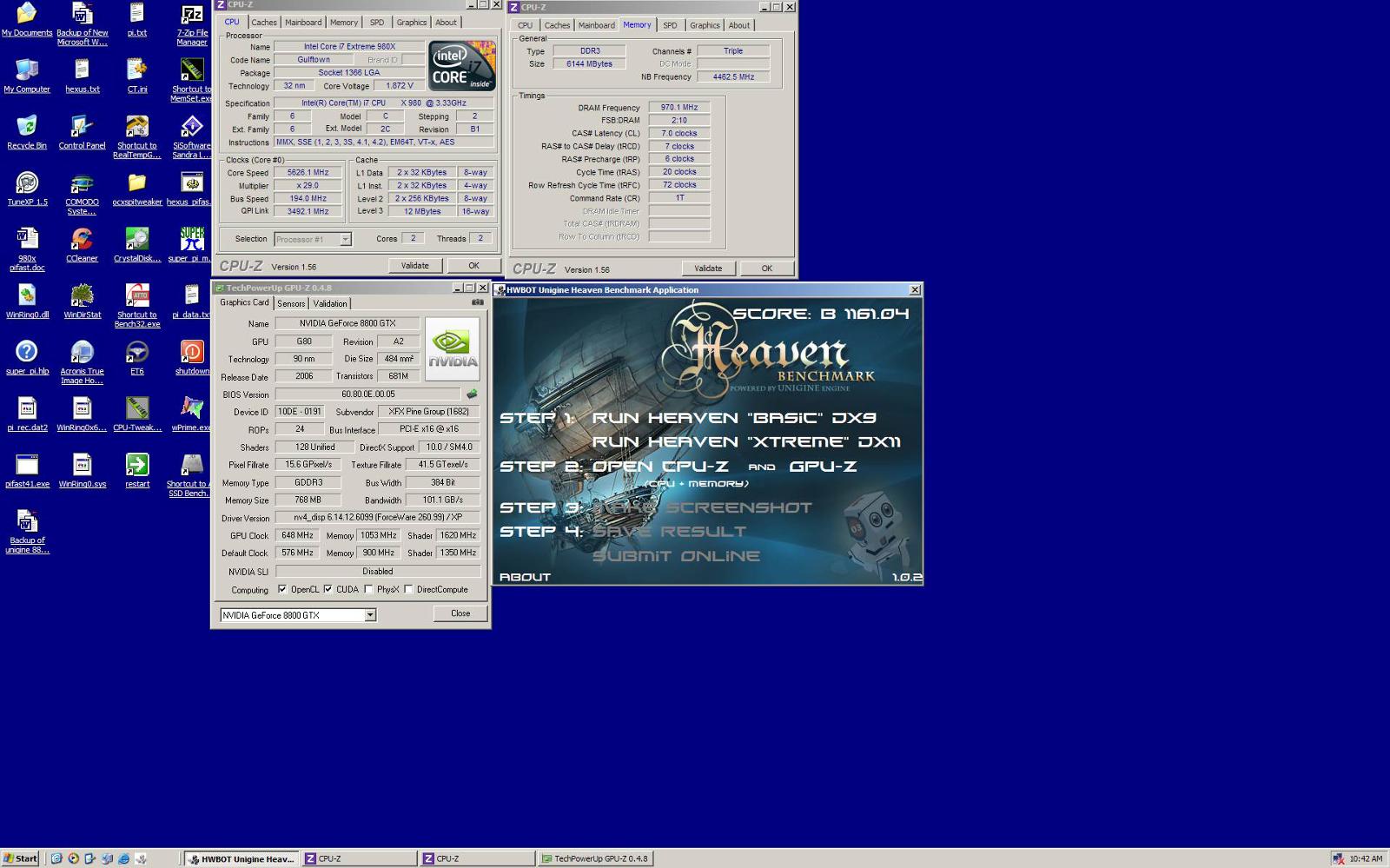Click RUN HEAVEN BASIC DX9 step
1390x868 pixels.
coord(734,418)
